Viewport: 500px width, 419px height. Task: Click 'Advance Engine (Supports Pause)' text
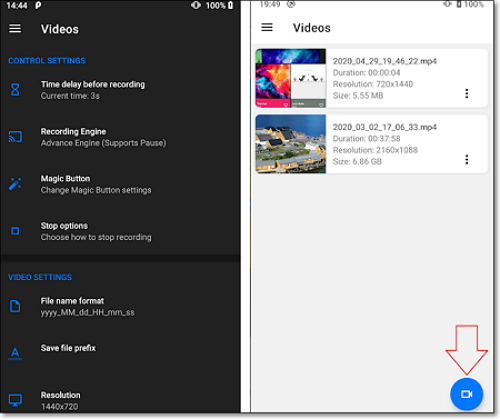(103, 143)
